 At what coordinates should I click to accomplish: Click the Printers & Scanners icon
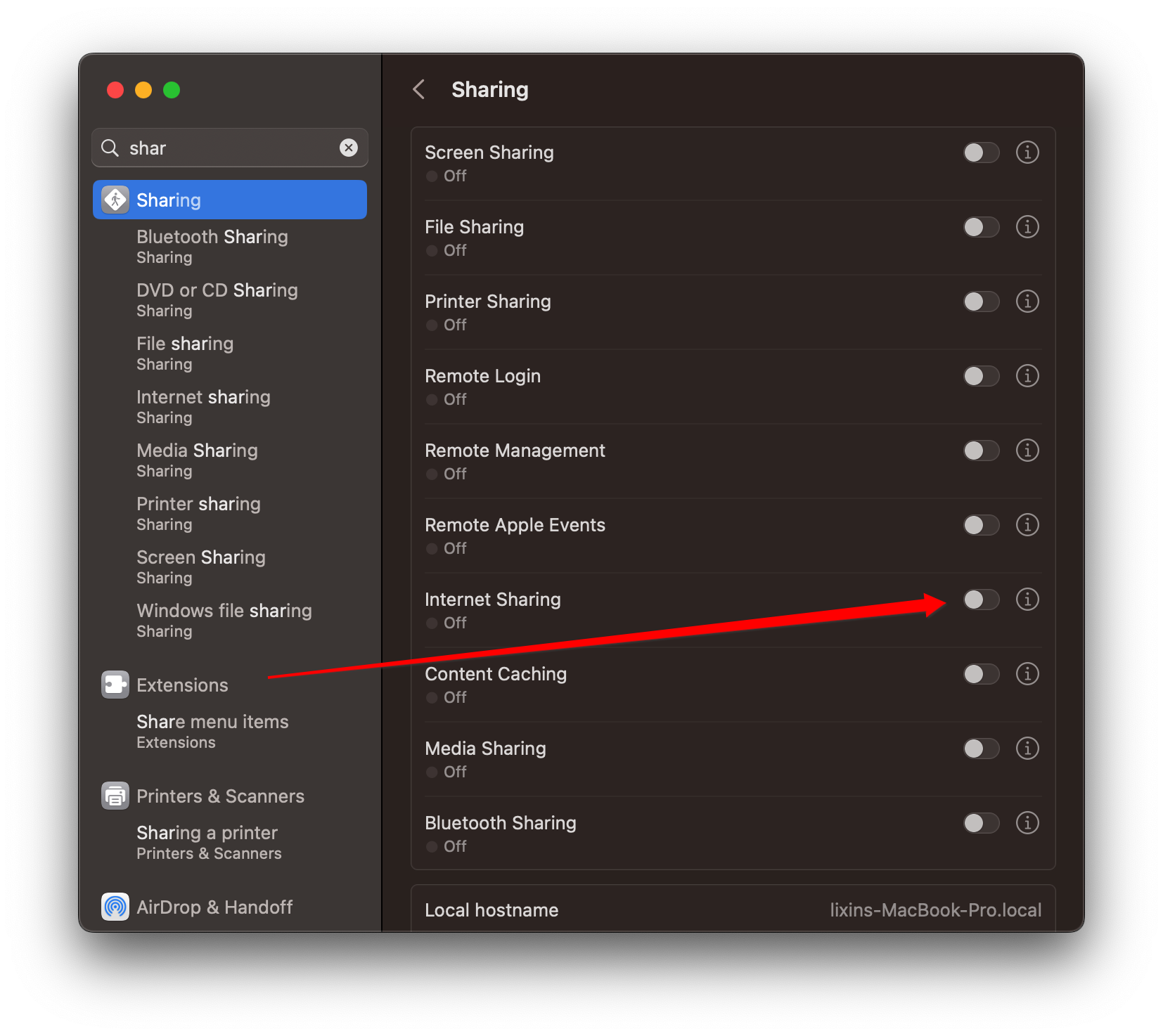pyautogui.click(x=115, y=796)
